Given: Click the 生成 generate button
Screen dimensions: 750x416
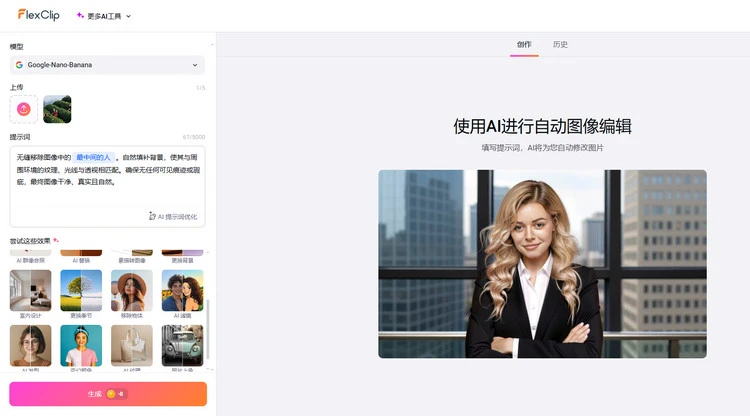Looking at the screenshot, I should (107, 394).
